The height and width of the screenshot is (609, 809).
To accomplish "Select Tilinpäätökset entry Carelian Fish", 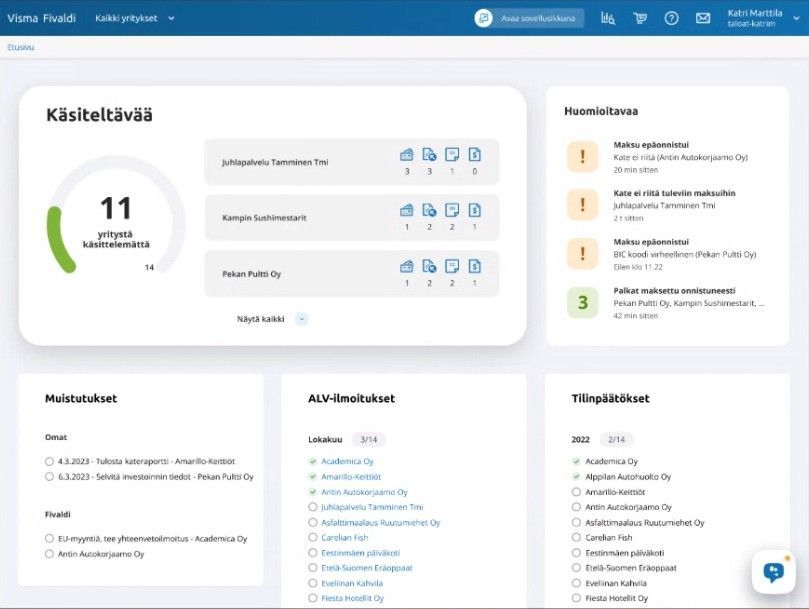I will click(x=608, y=537).
